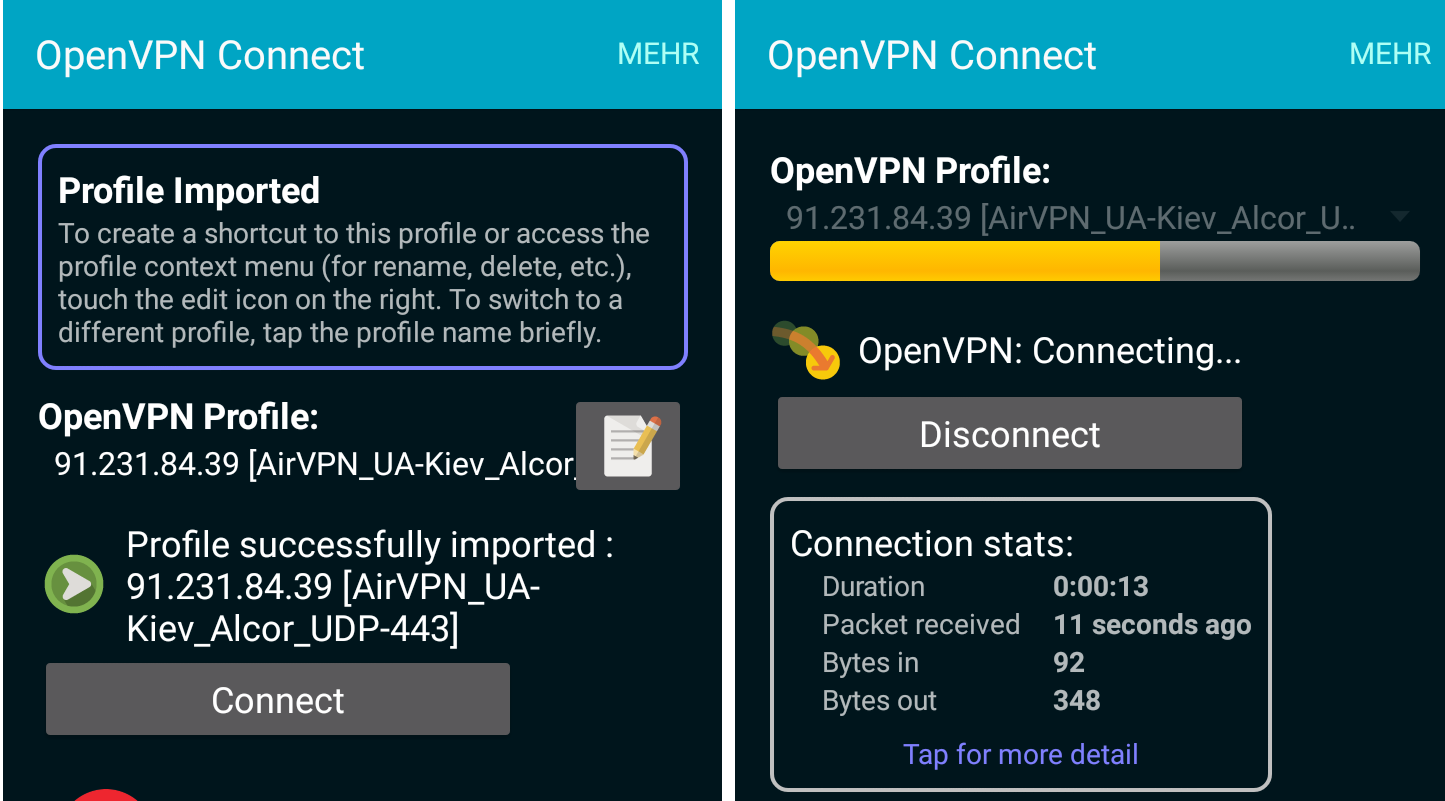The image size is (1445, 801).
Task: Tap the 'OpenVPN: Connecting...' status text
Action: pos(1050,351)
